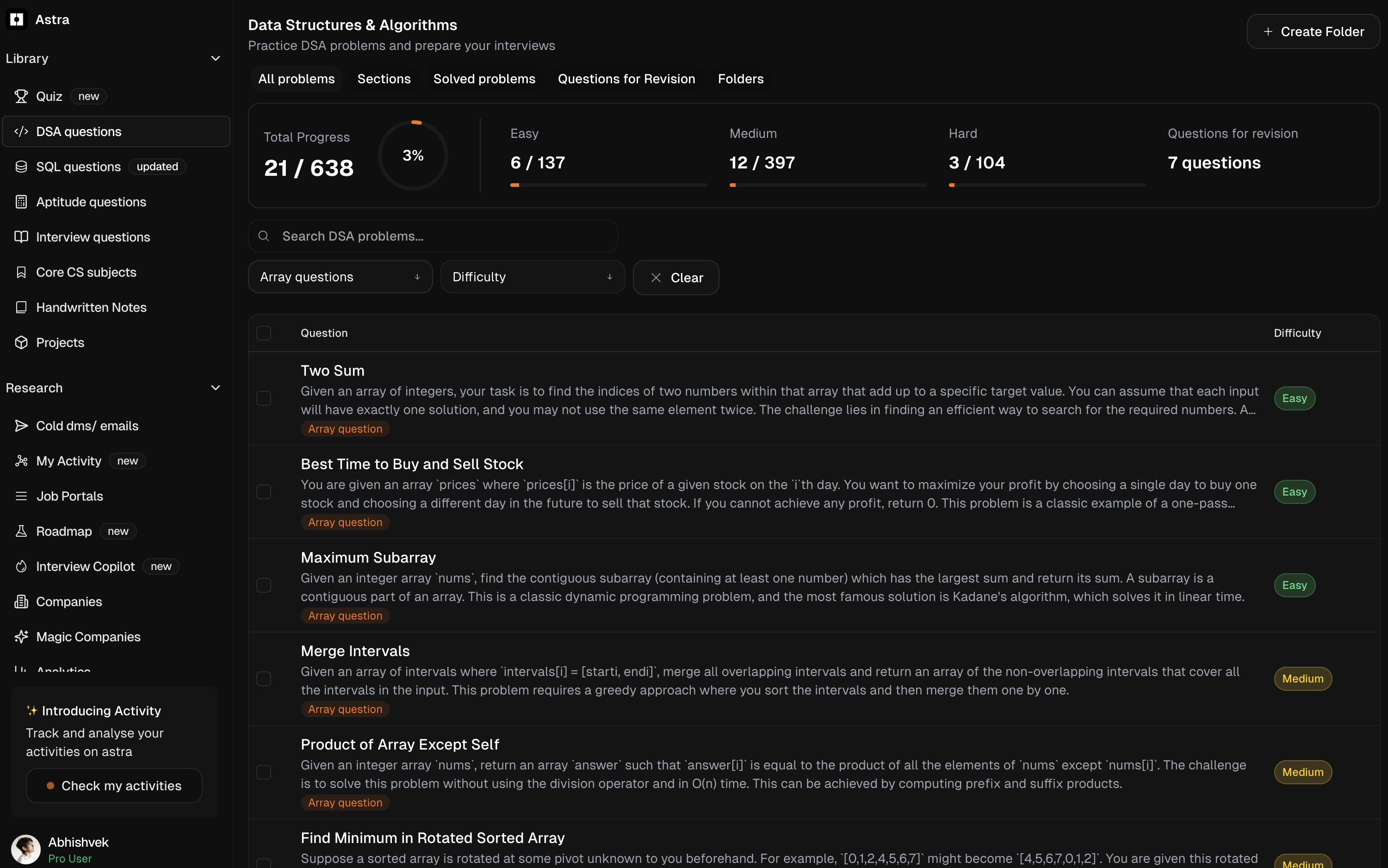1388x868 pixels.
Task: Toggle the select-all checkbox in table header
Action: point(263,333)
